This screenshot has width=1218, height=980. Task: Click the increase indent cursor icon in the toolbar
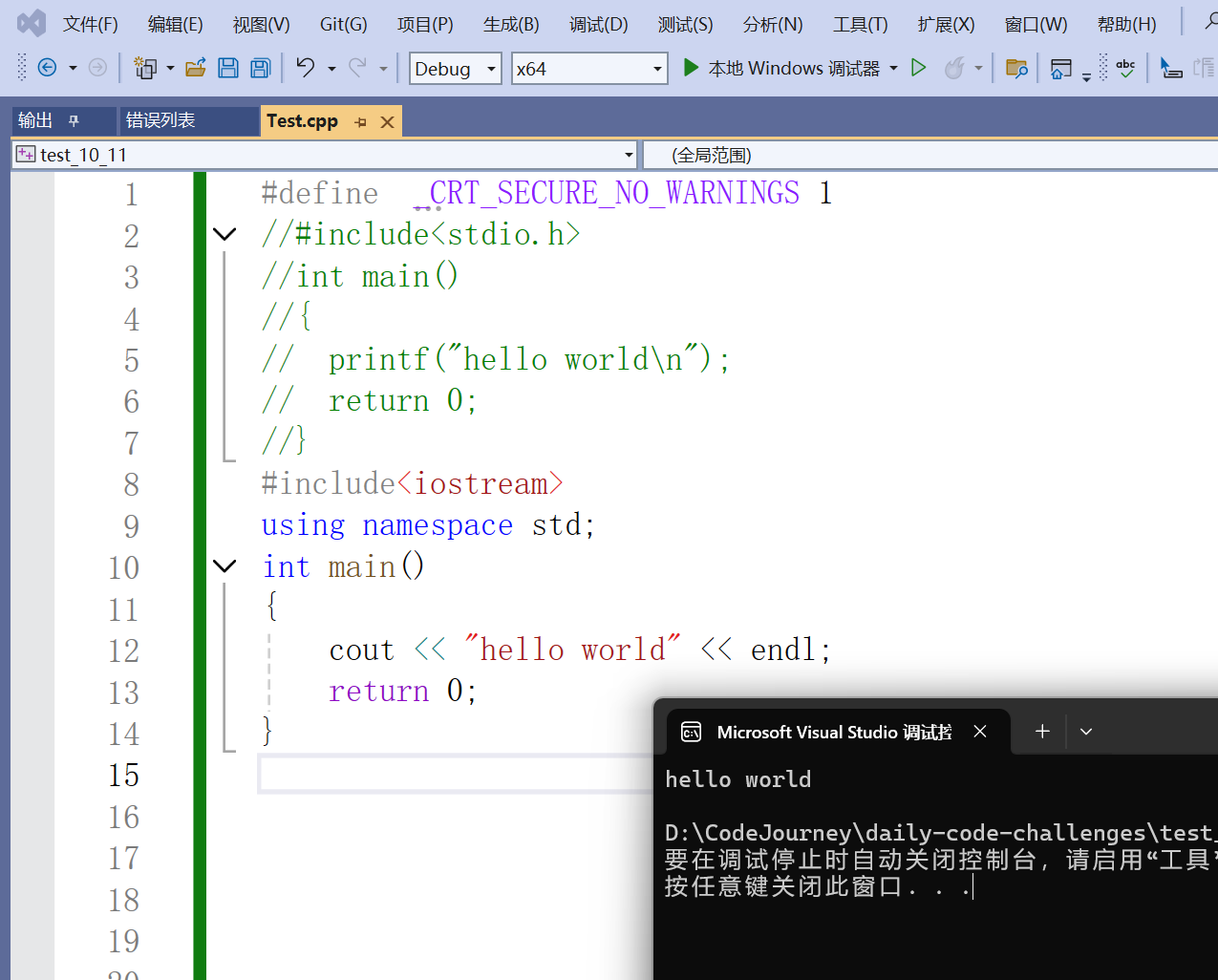click(1171, 68)
